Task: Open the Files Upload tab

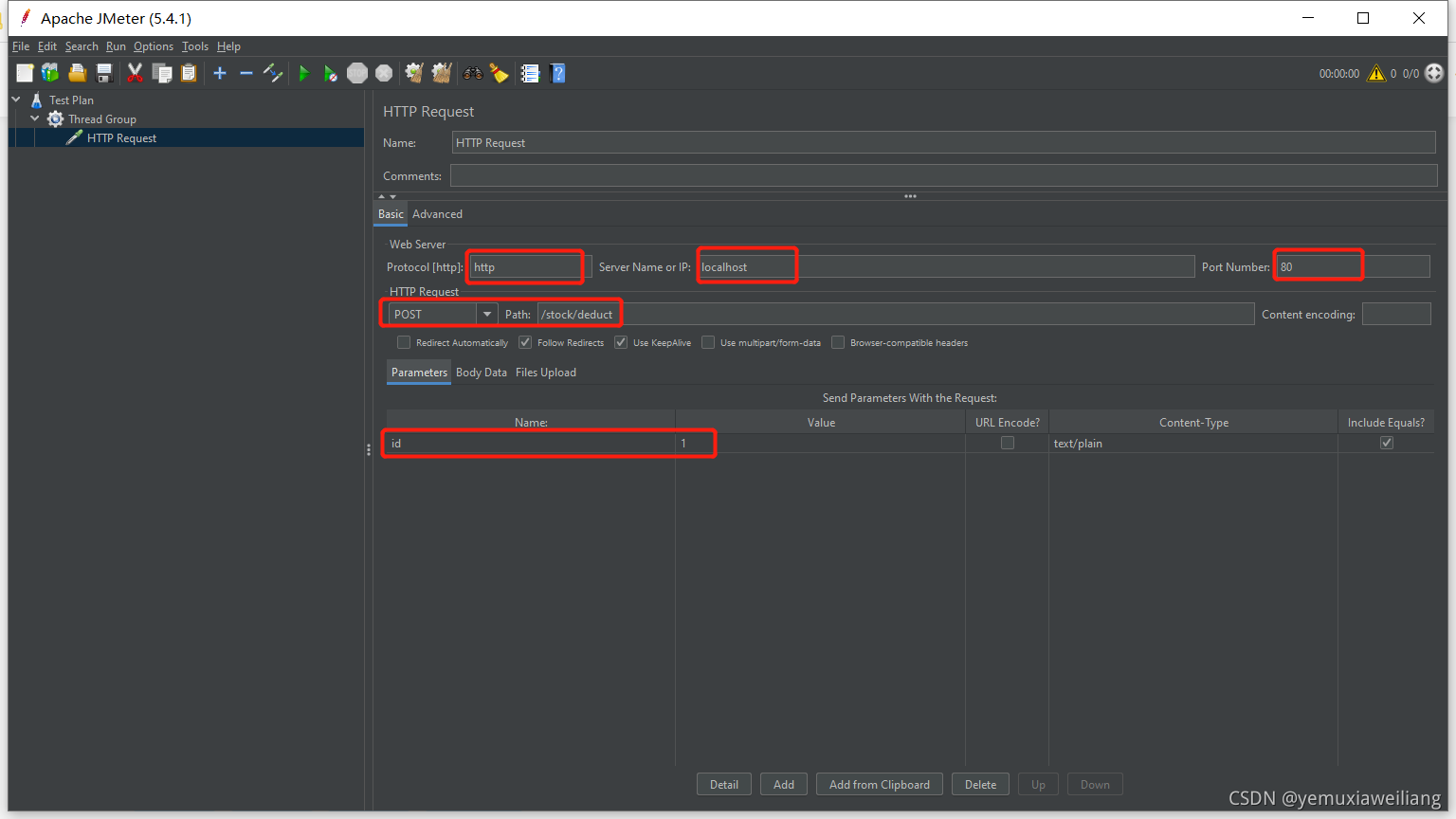Action: [546, 373]
